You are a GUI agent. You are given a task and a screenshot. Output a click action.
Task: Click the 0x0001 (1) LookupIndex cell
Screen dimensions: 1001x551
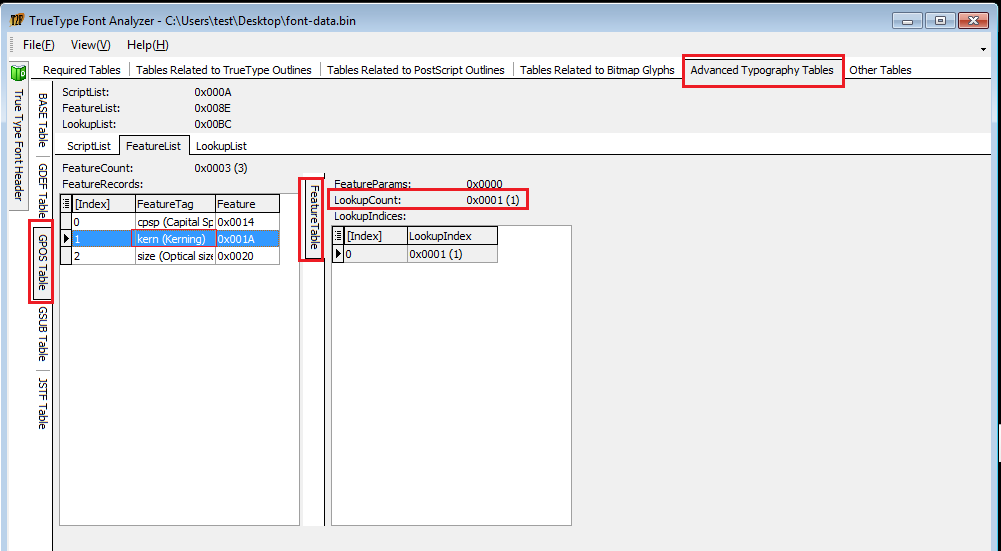[452, 254]
